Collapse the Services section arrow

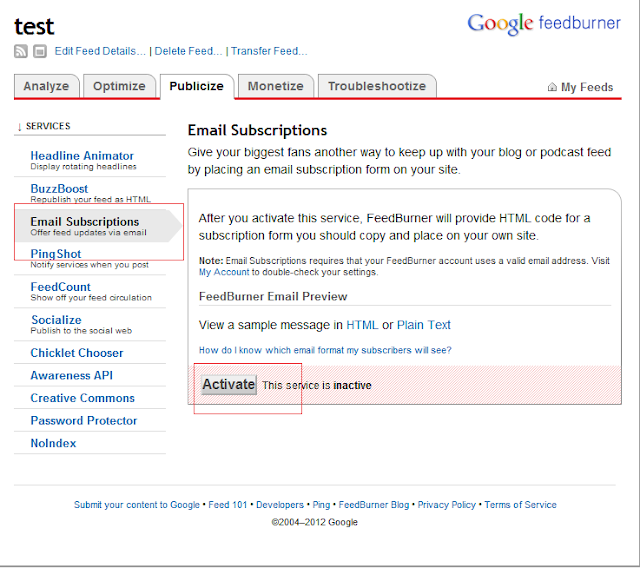[x=19, y=126]
